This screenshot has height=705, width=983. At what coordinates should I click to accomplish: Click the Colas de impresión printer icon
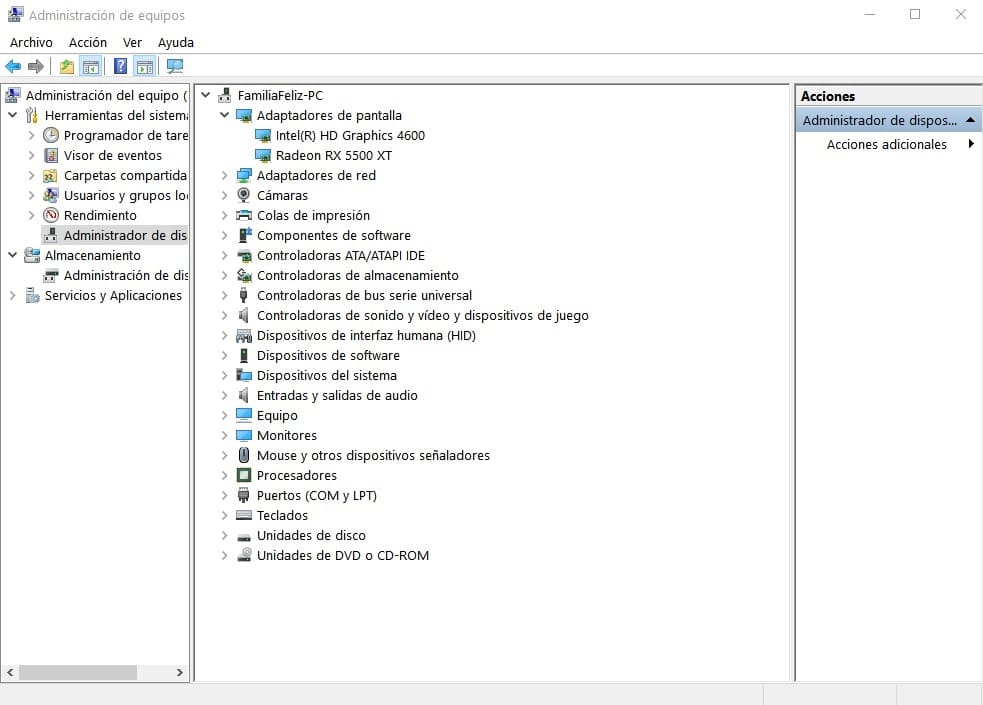pos(244,215)
